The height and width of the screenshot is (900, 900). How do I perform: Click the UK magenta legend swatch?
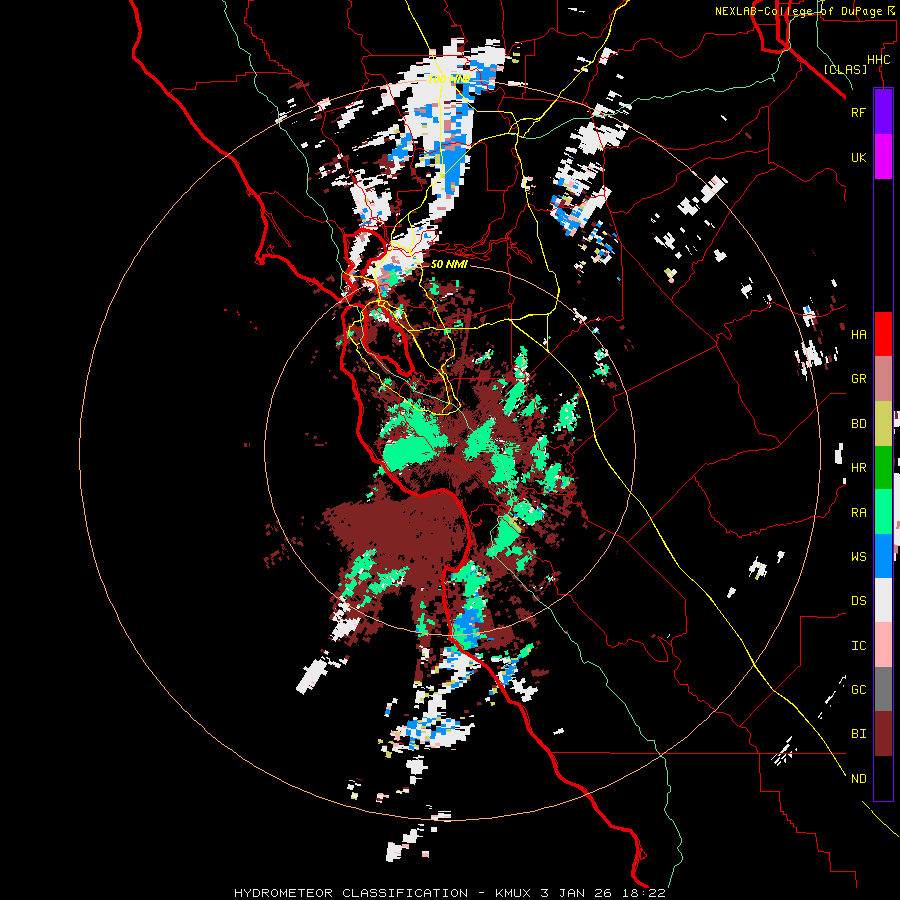(883, 157)
